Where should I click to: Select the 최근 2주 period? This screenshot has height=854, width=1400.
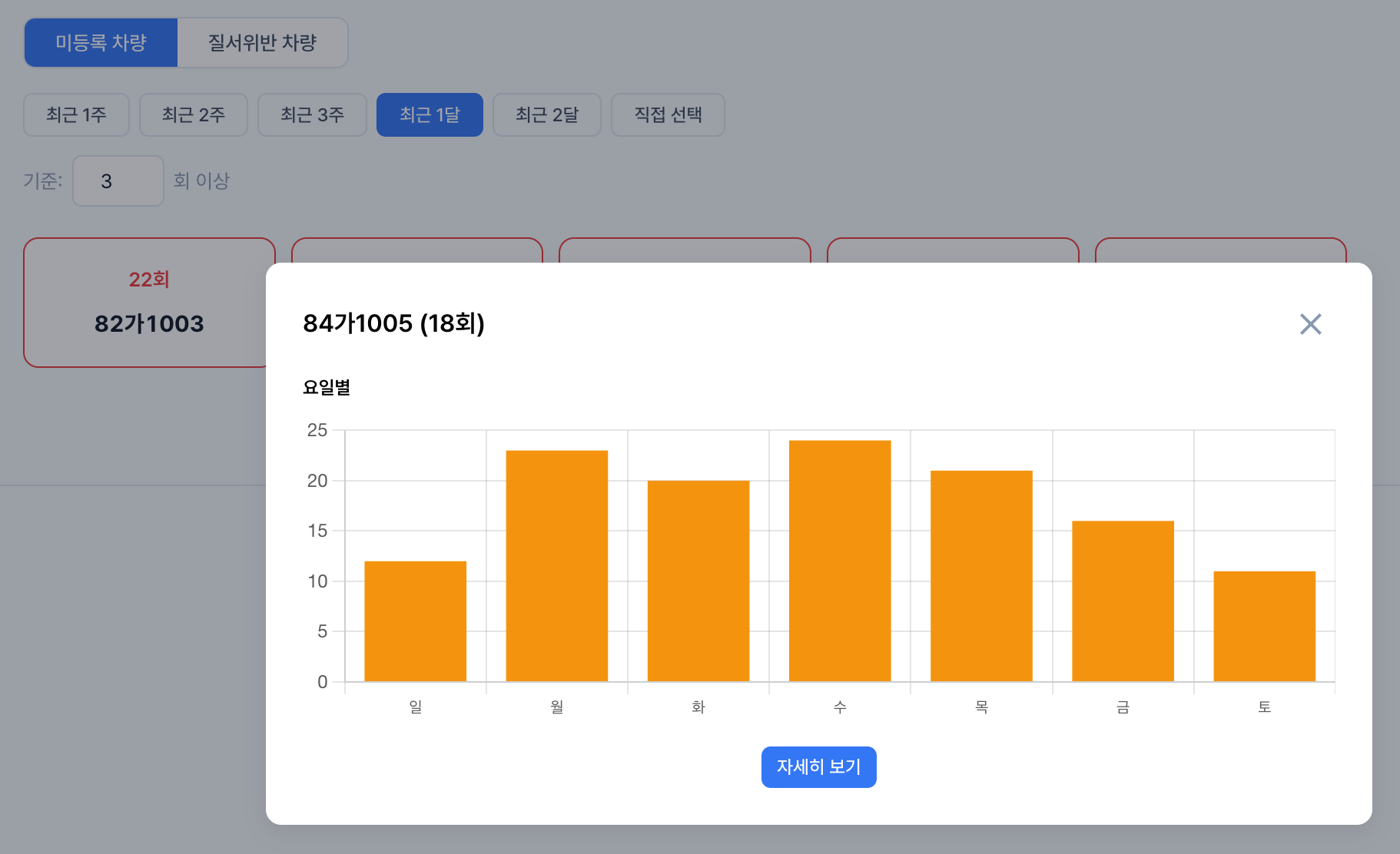click(x=194, y=114)
